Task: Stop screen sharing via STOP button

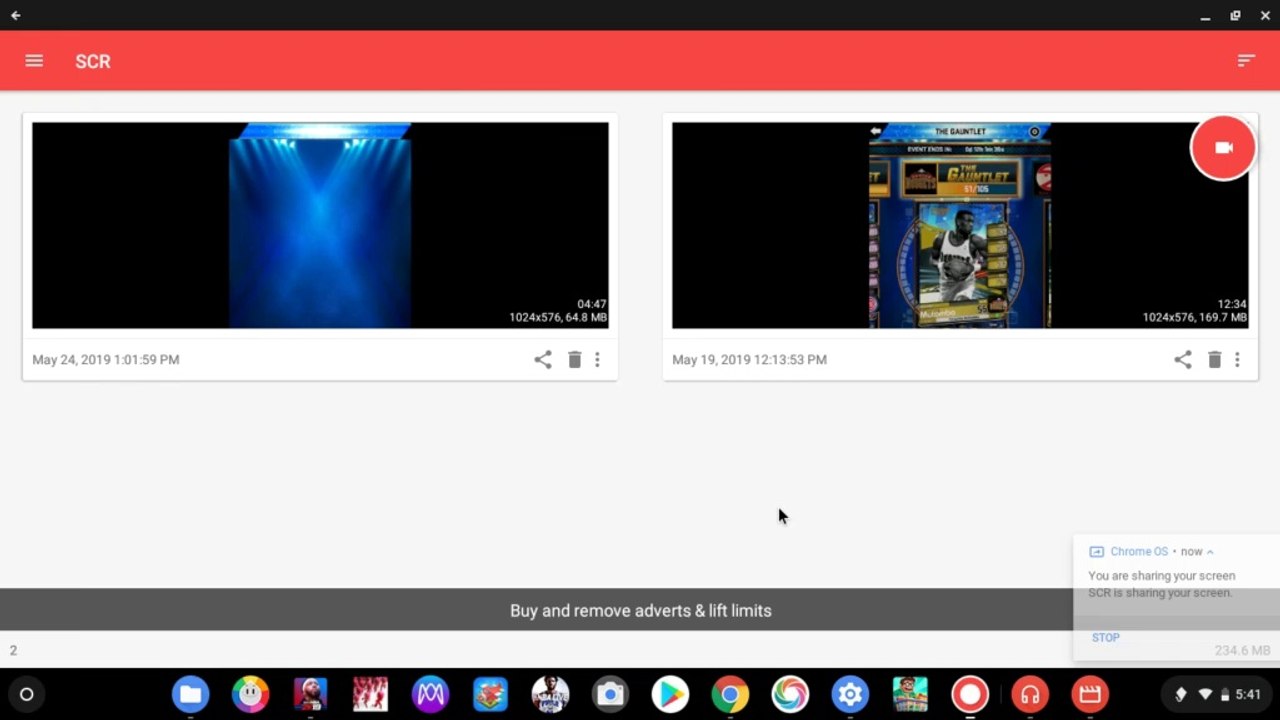Action: 1106,638
